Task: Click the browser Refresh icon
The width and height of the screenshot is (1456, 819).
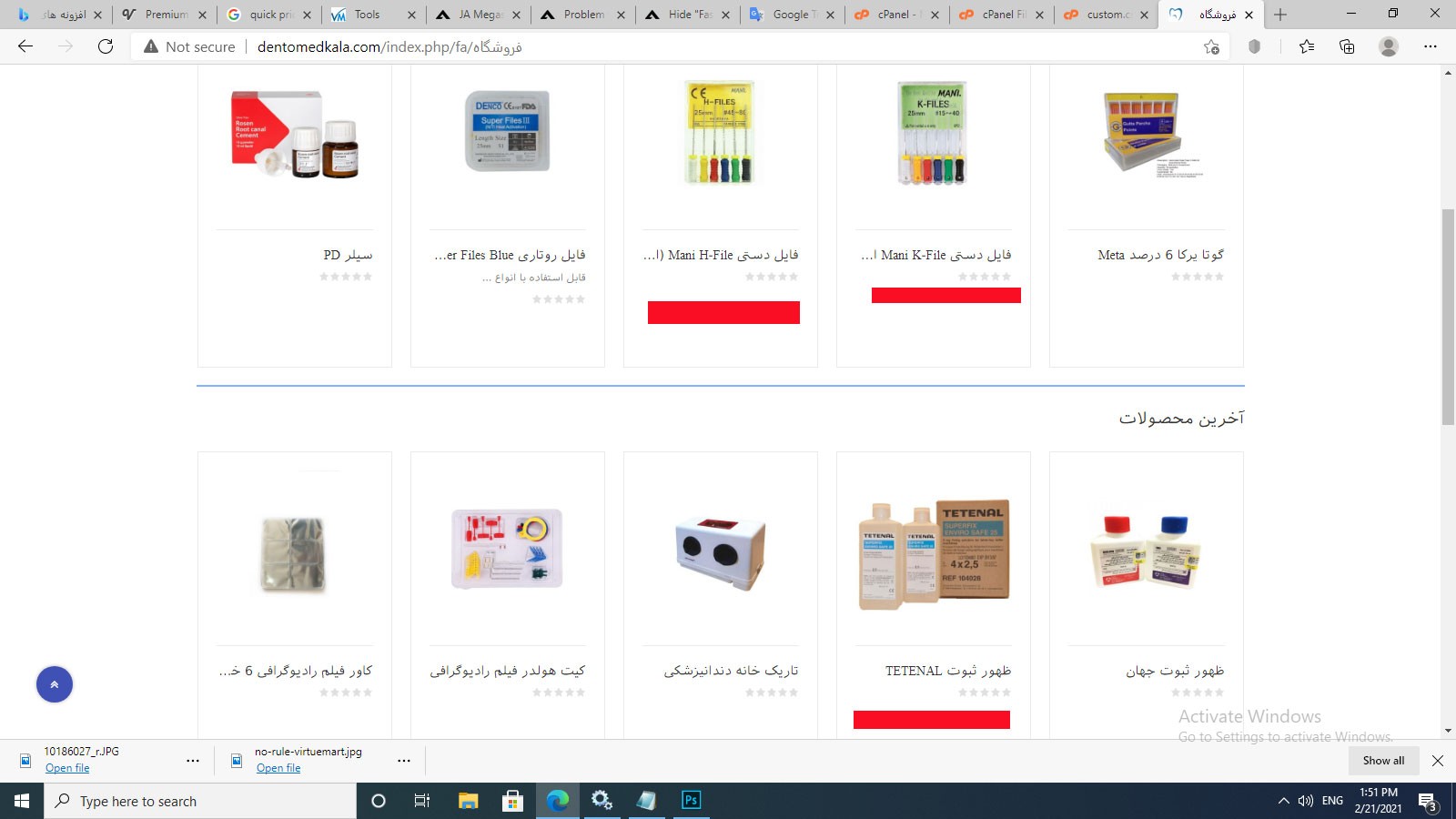Action: pos(106,46)
